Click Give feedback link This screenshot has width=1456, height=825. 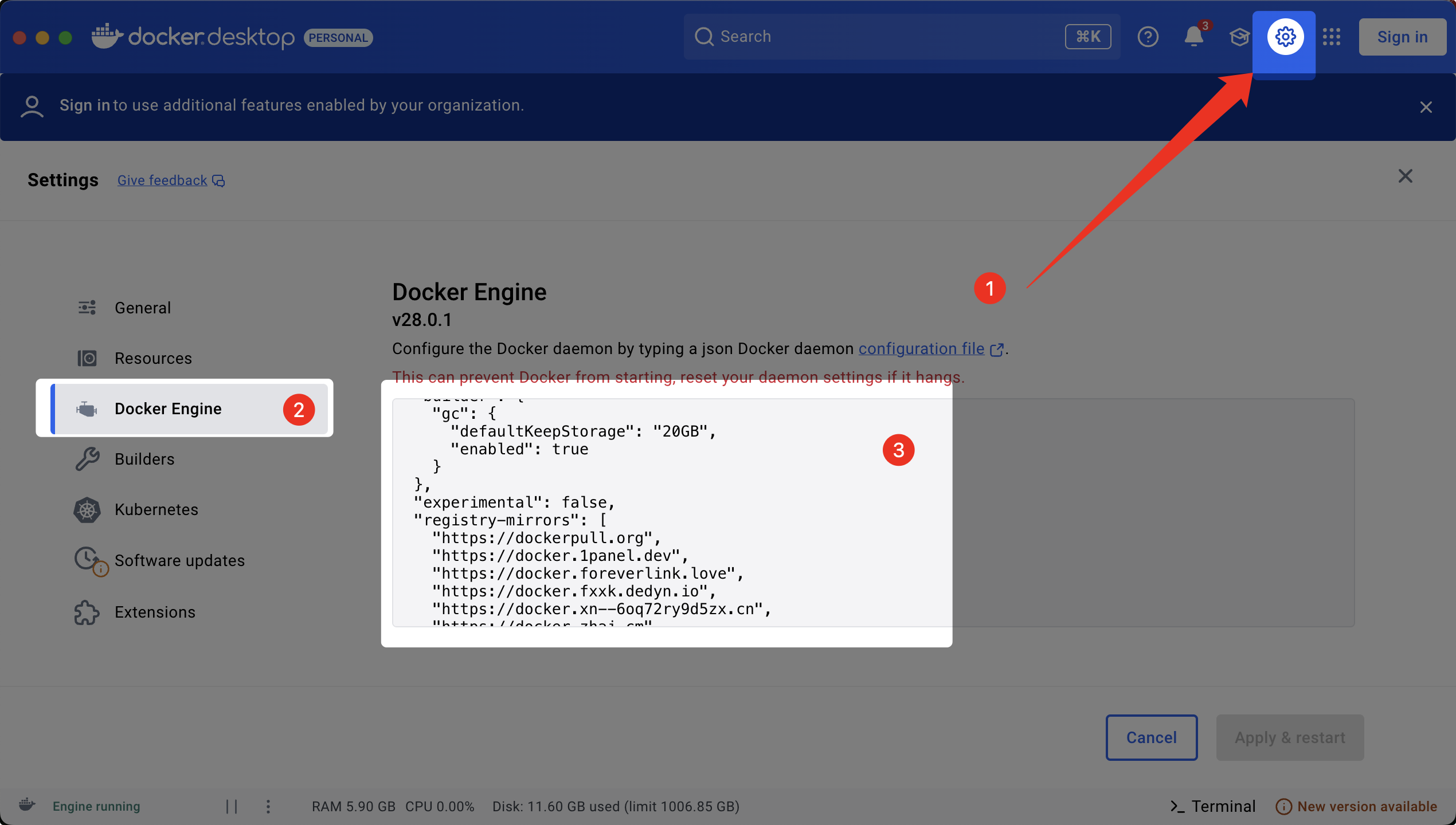[162, 180]
